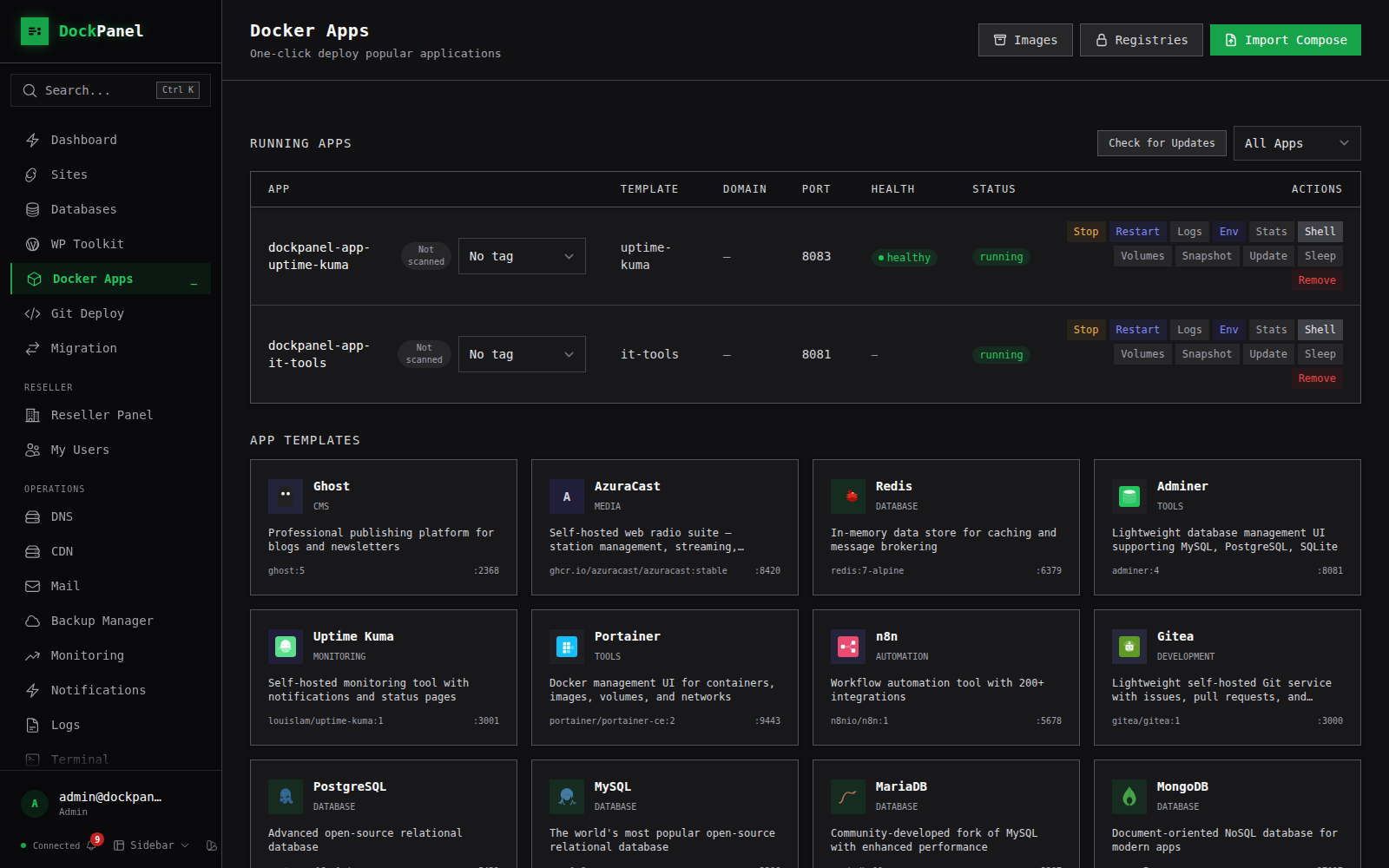
Task: Take Snapshot of dockpanel-app-uptime-kuma
Action: tap(1207, 256)
